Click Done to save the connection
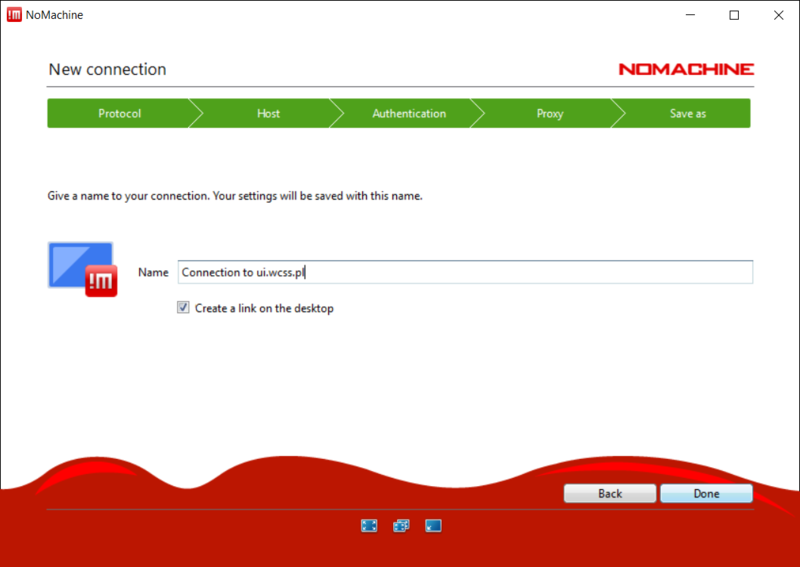The width and height of the screenshot is (800, 567). (x=706, y=494)
